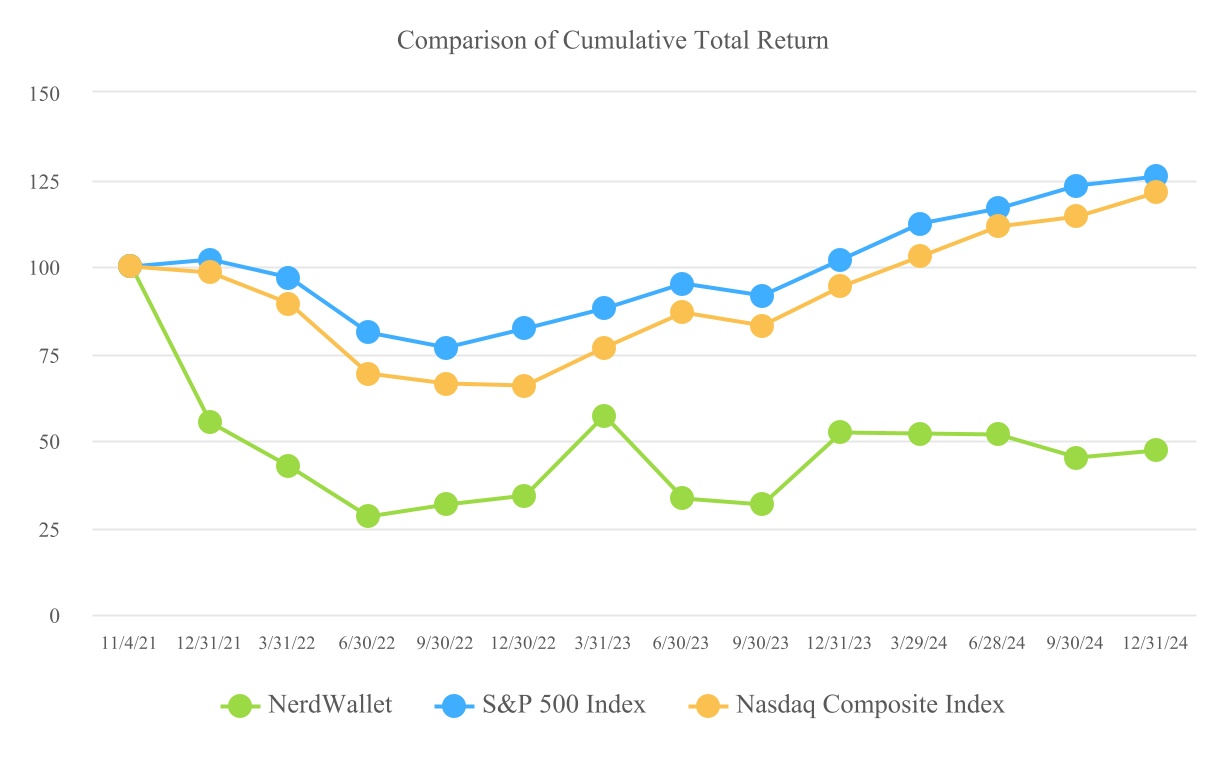Click the blue S&P 500 legend marker

[x=454, y=705]
